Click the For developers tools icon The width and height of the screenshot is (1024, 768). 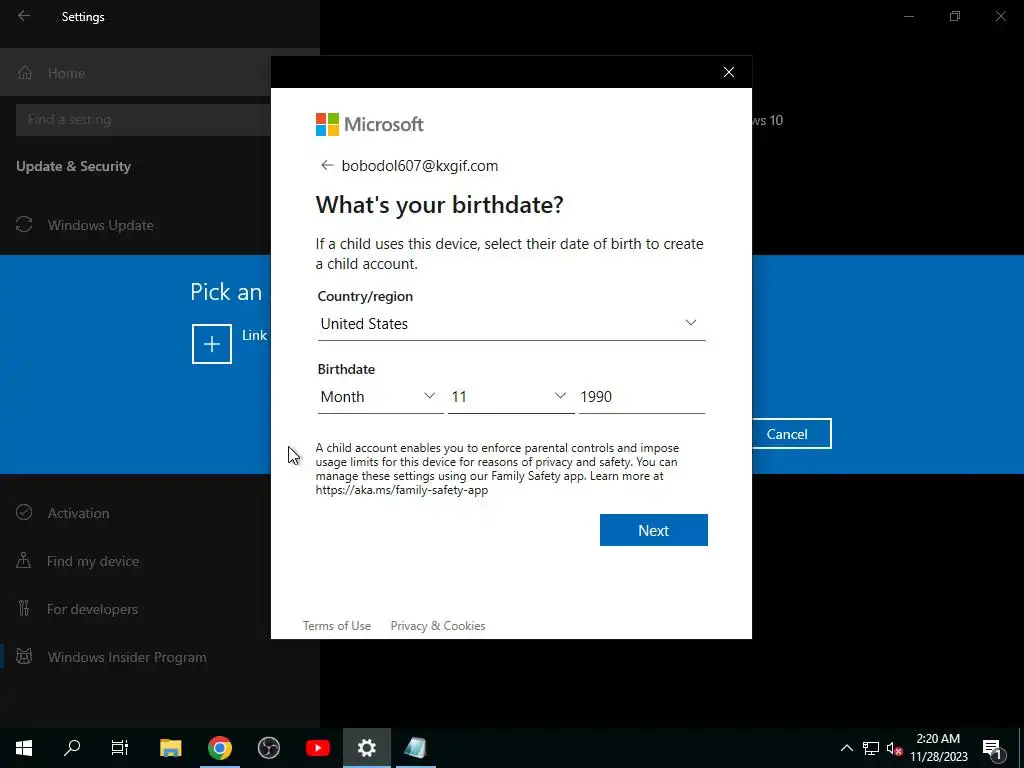point(24,609)
